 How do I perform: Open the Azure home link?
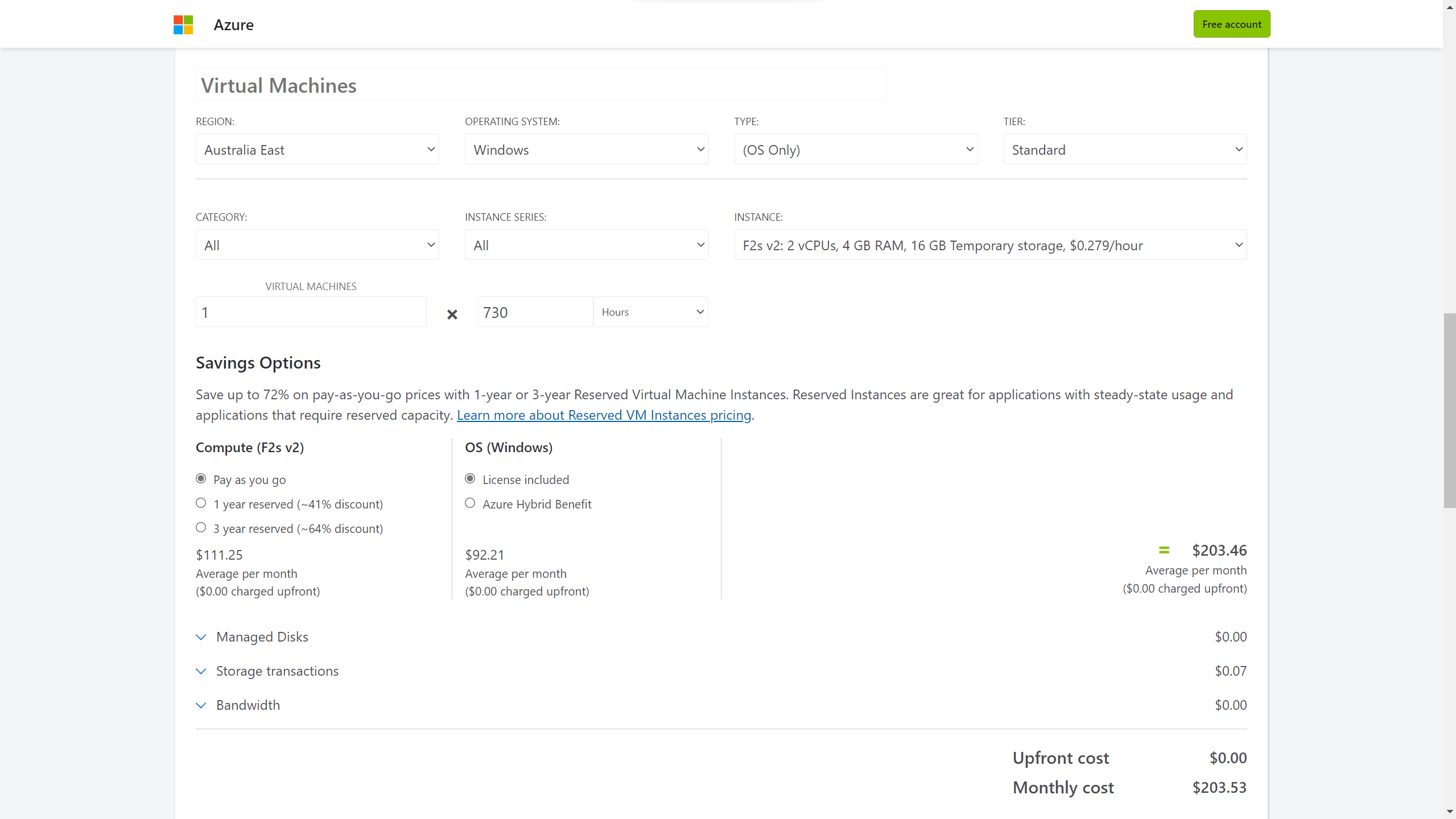click(233, 24)
